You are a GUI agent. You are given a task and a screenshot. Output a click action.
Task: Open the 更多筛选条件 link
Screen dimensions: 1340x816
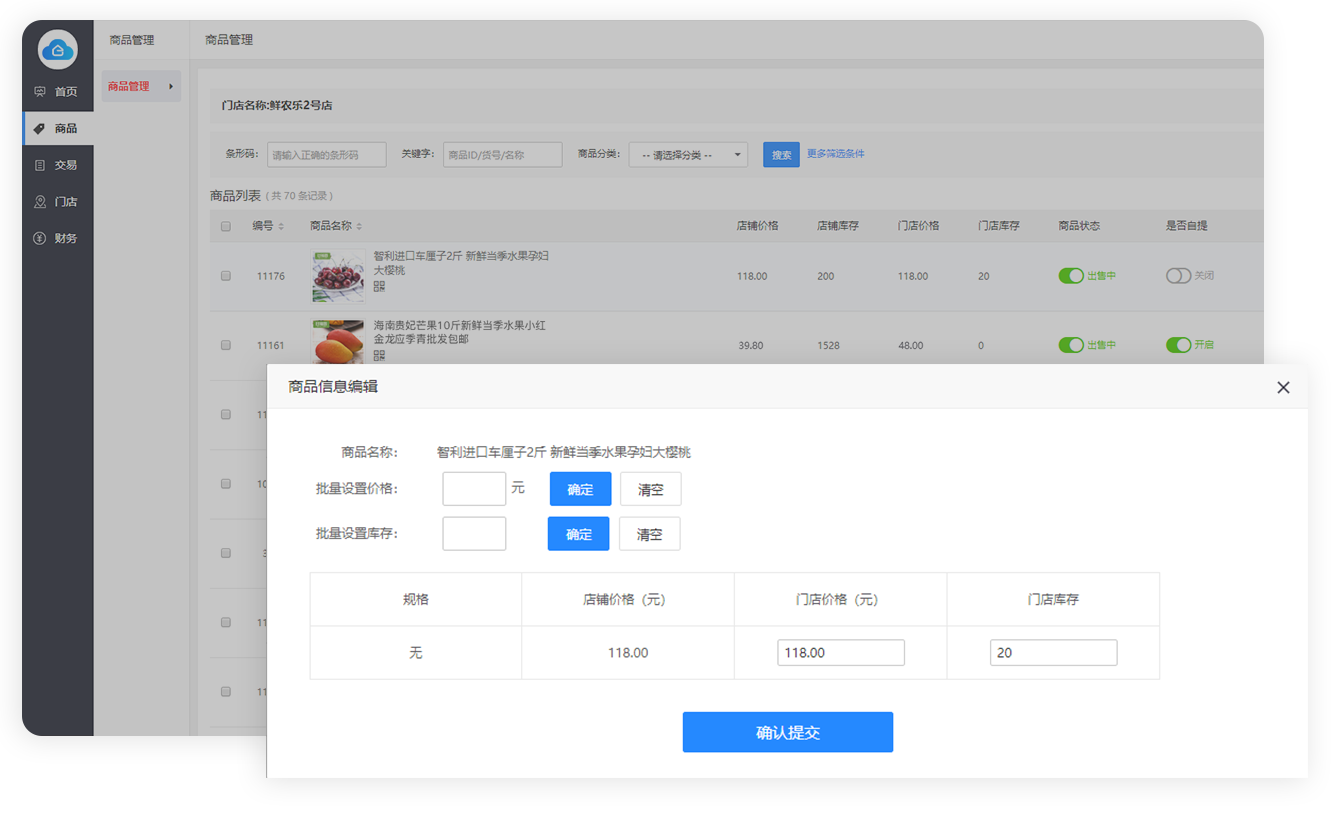pyautogui.click(x=836, y=154)
